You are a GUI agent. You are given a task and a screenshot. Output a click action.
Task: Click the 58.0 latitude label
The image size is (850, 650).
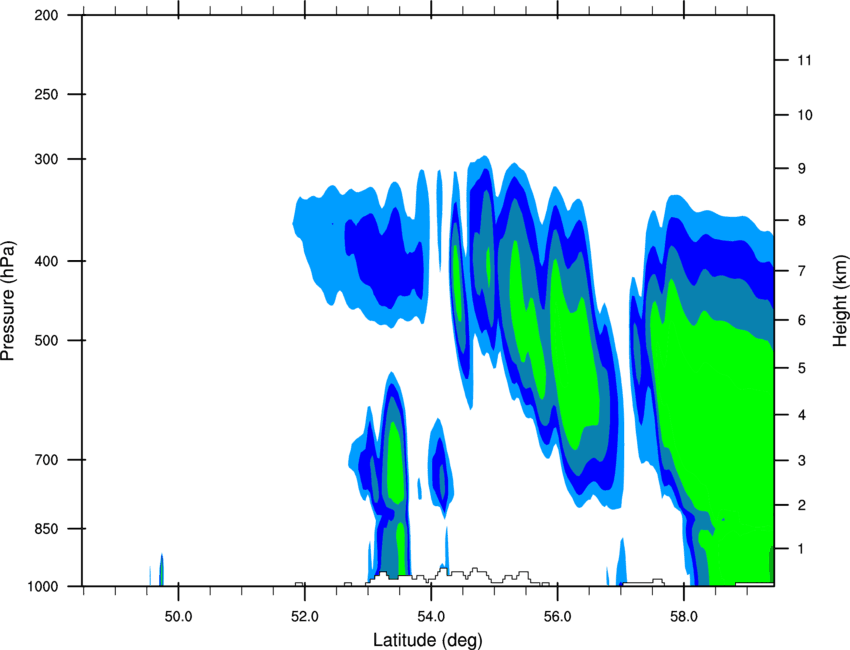684,617
